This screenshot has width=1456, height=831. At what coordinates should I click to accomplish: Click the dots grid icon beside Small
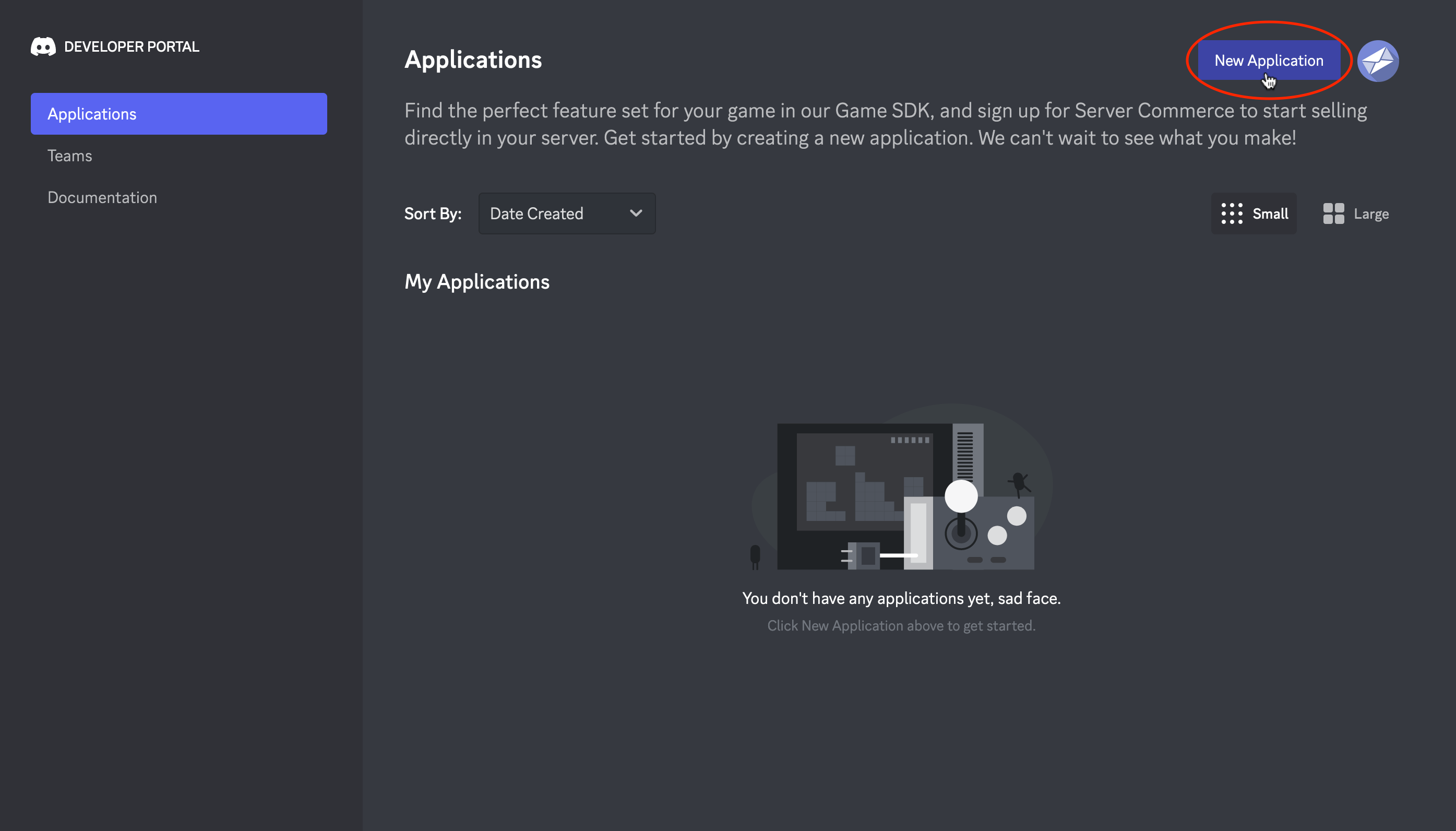pos(1233,213)
